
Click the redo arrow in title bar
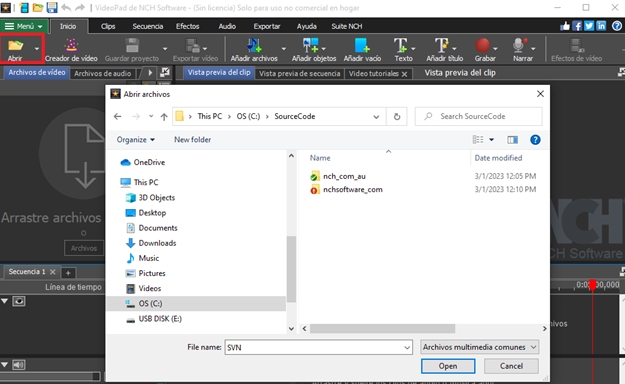coord(80,7)
